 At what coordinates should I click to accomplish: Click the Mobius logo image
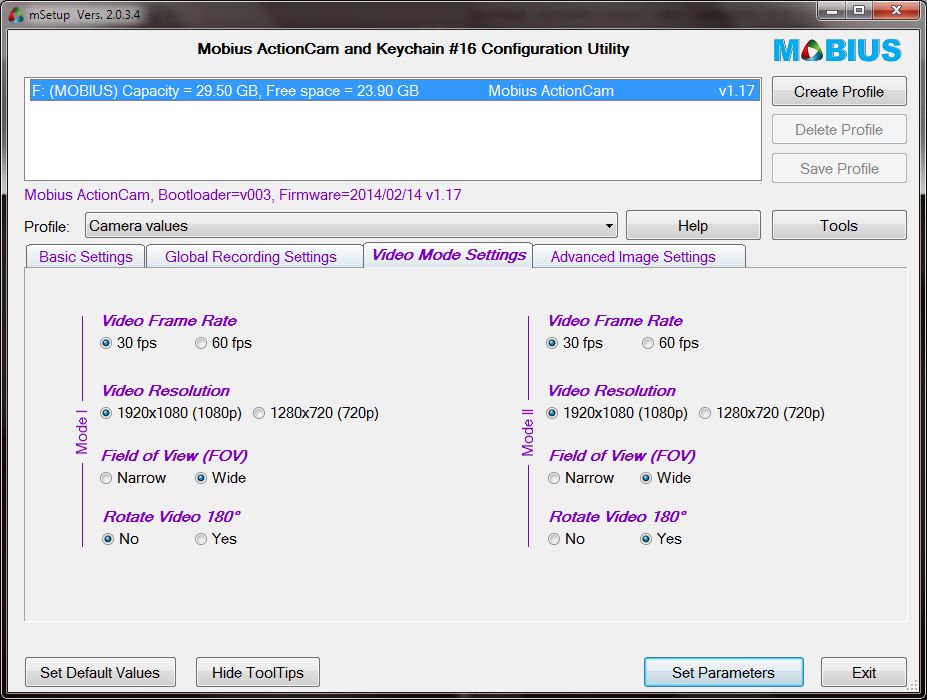click(x=837, y=50)
